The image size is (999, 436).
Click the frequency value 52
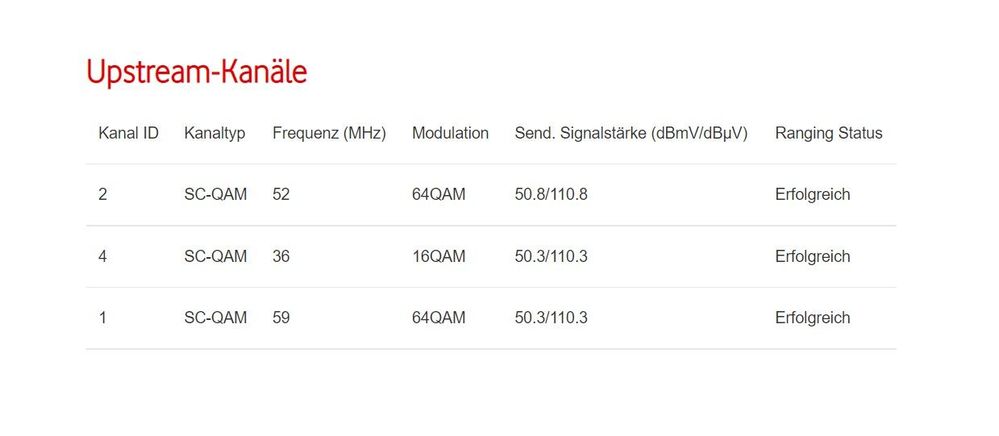pyautogui.click(x=281, y=195)
